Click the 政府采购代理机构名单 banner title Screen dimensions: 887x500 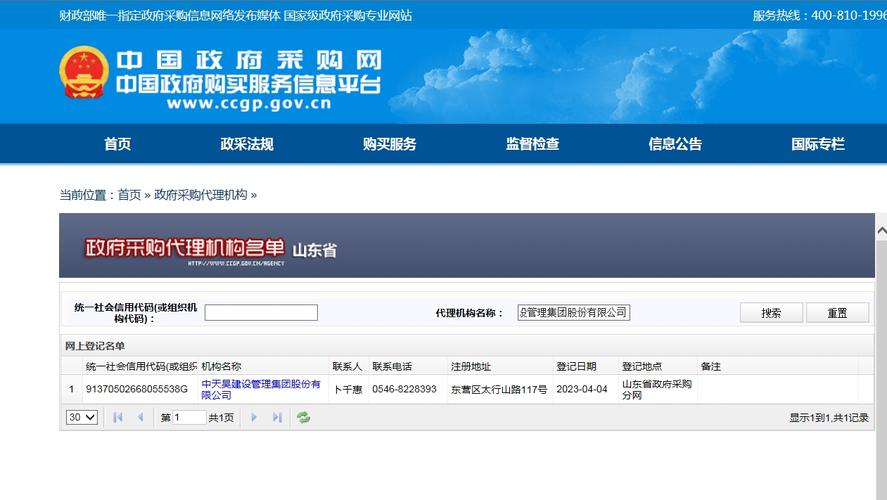point(184,248)
